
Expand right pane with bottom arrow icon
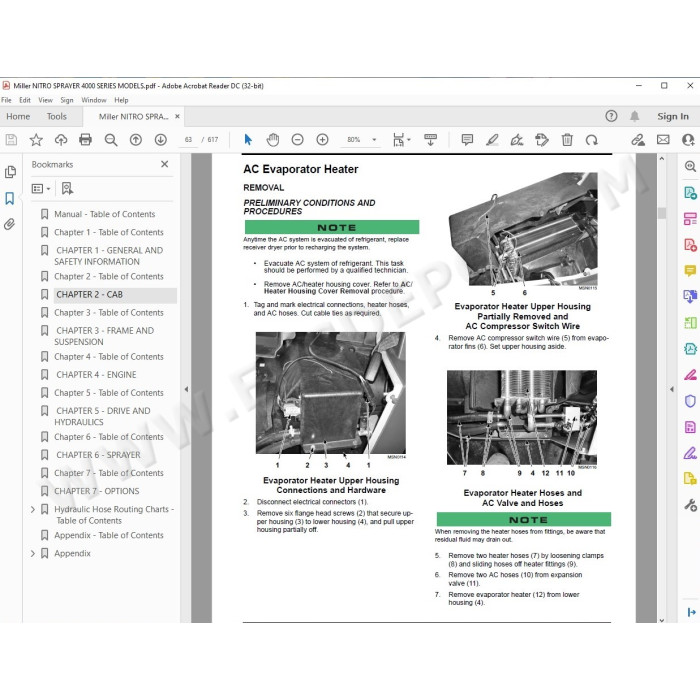tap(692, 612)
